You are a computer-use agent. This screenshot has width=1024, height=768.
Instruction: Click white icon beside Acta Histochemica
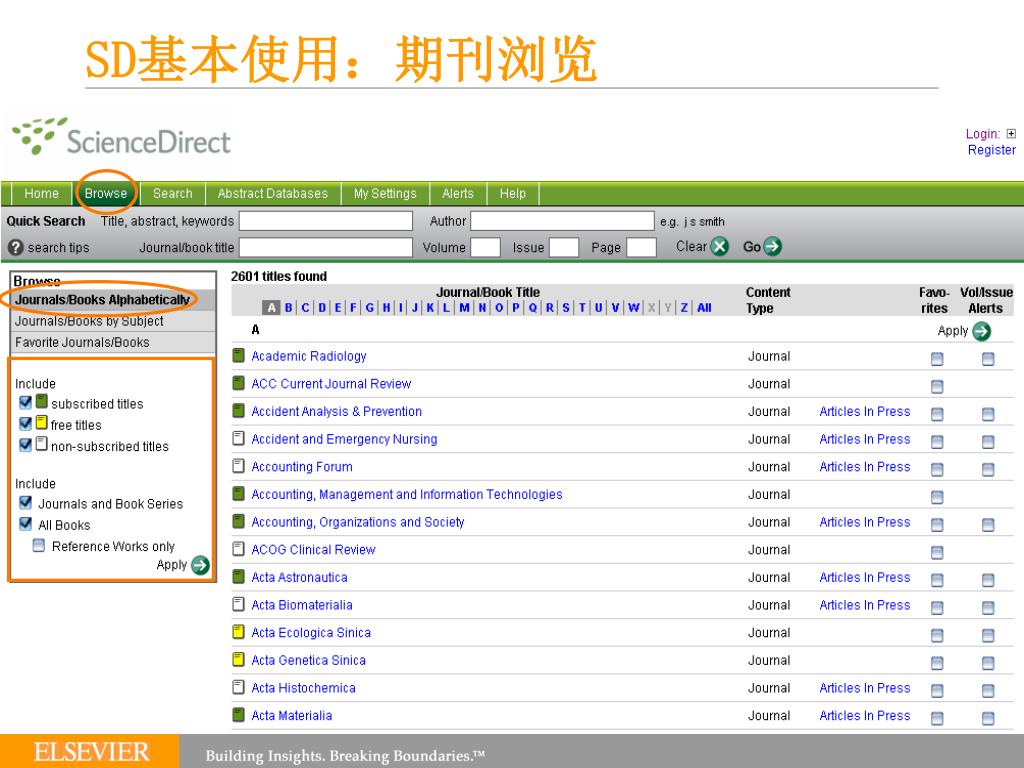(238, 686)
